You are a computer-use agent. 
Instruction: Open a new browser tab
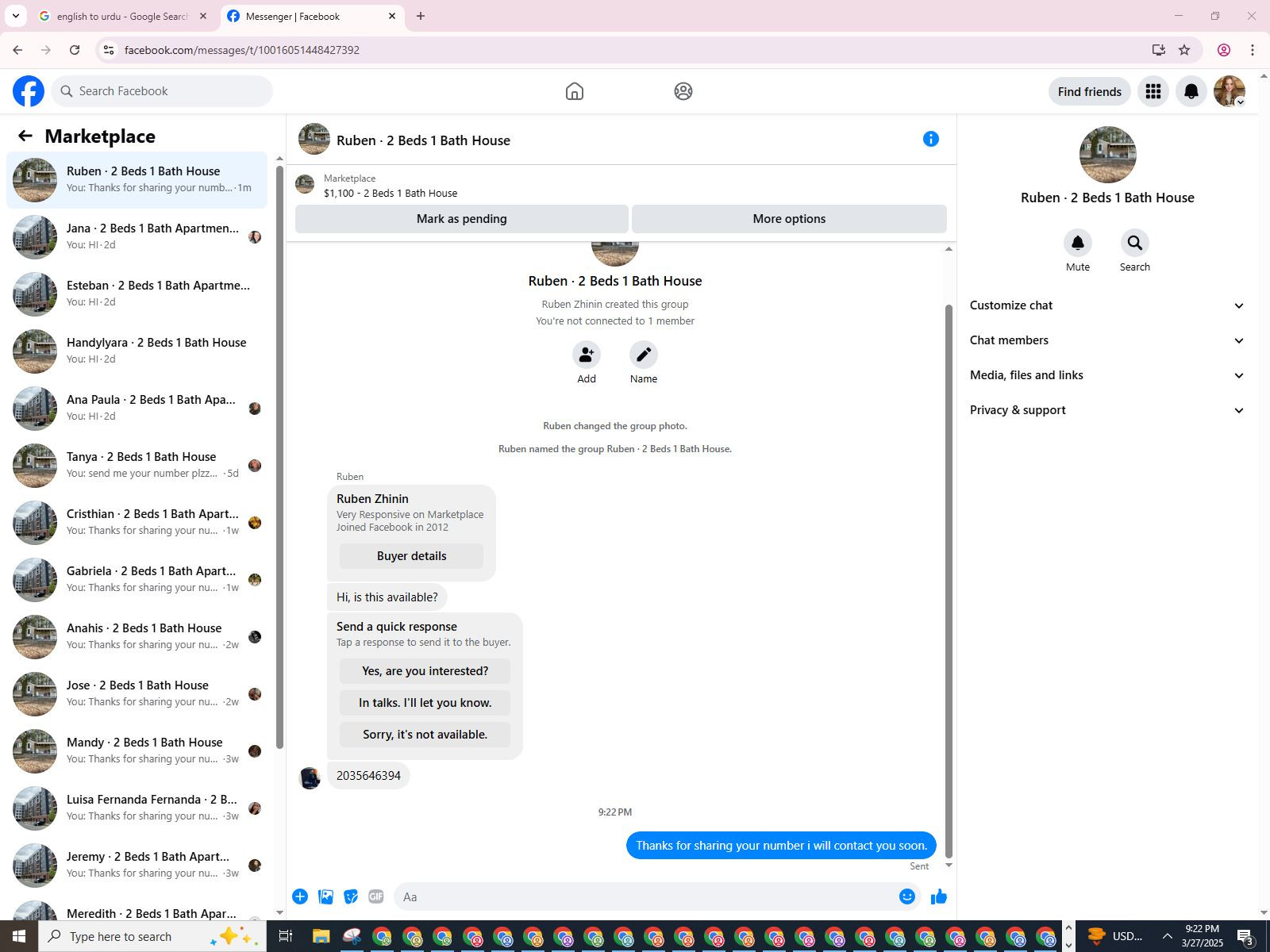pos(421,16)
